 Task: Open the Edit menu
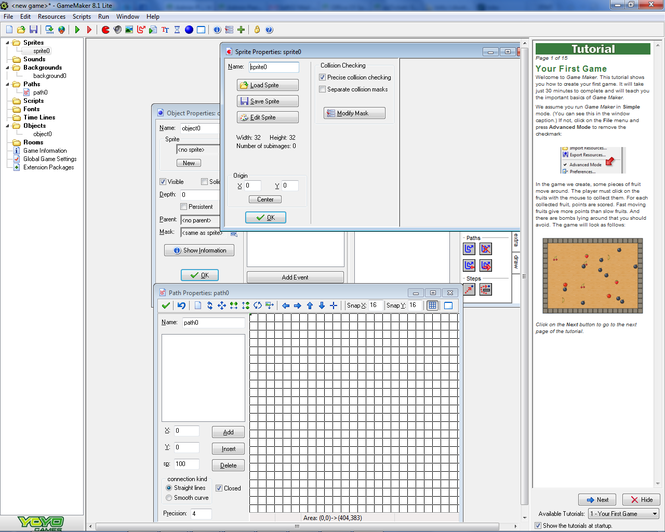pyautogui.click(x=25, y=17)
